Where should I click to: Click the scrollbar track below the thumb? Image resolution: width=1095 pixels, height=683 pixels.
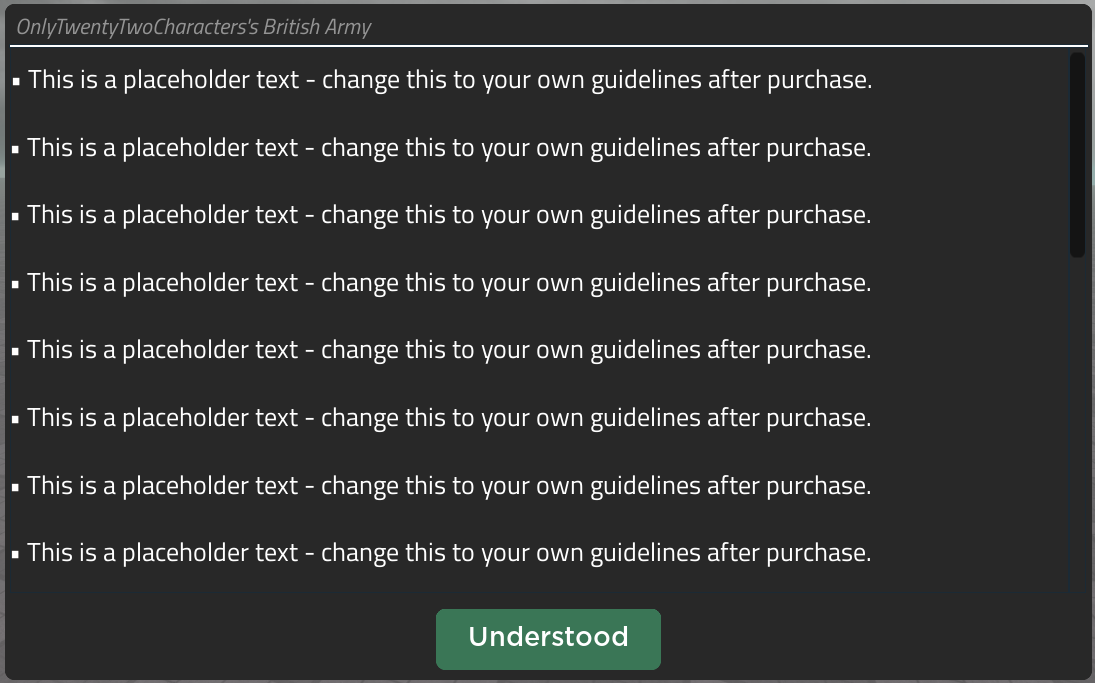(1077, 420)
